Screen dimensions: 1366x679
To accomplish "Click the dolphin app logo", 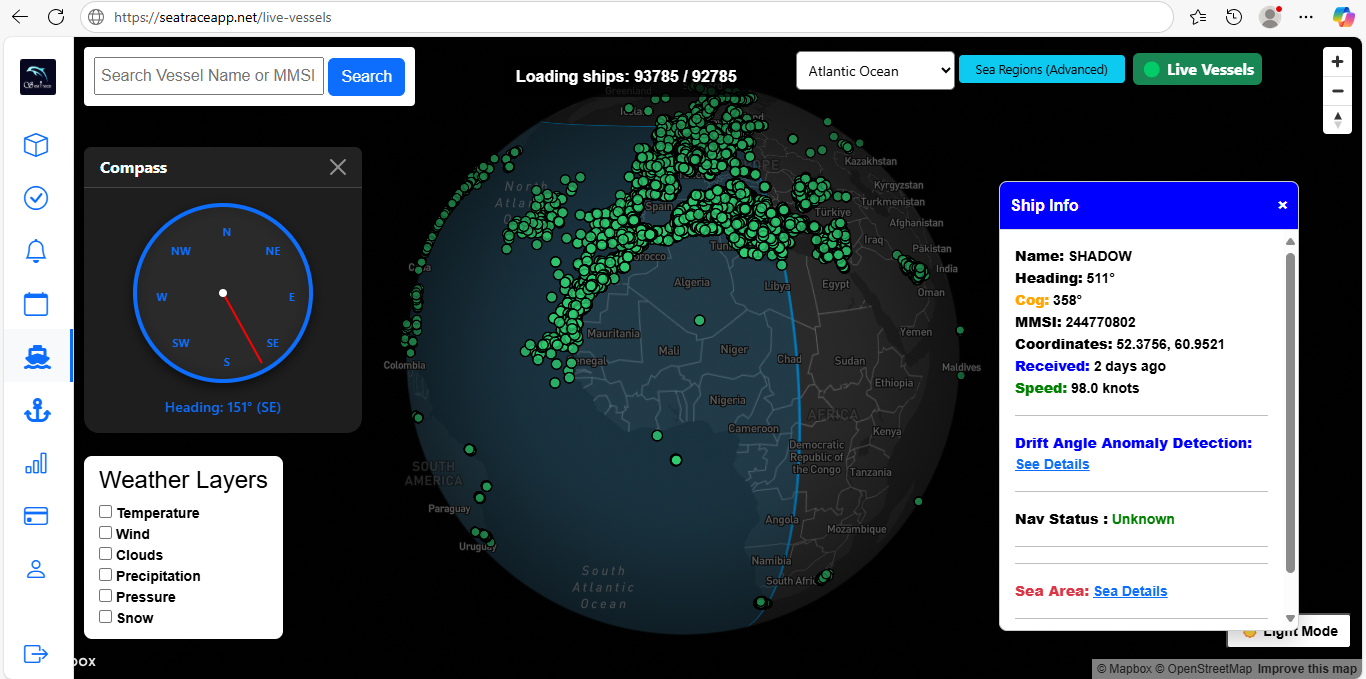I will [38, 77].
